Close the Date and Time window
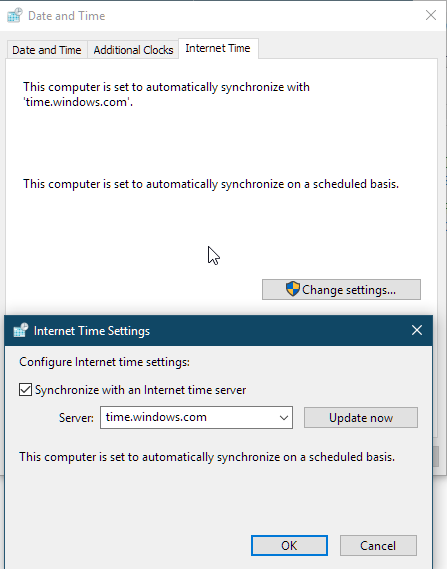This screenshot has height=569, width=447. click(x=431, y=15)
